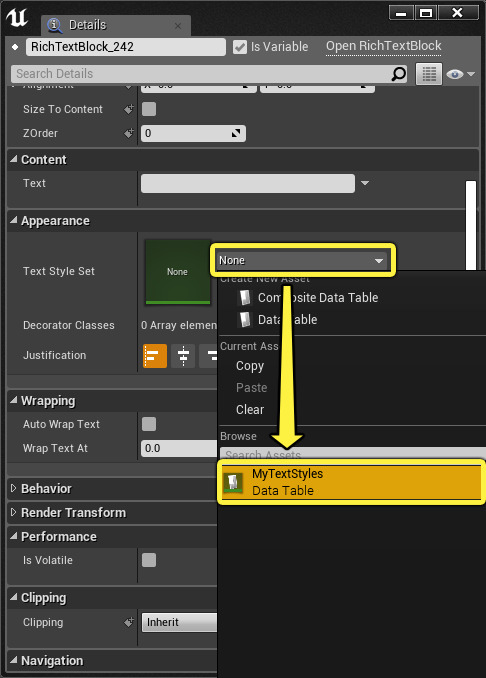The width and height of the screenshot is (486, 678).
Task: Select Paste in the asset menu
Action: pyautogui.click(x=251, y=387)
